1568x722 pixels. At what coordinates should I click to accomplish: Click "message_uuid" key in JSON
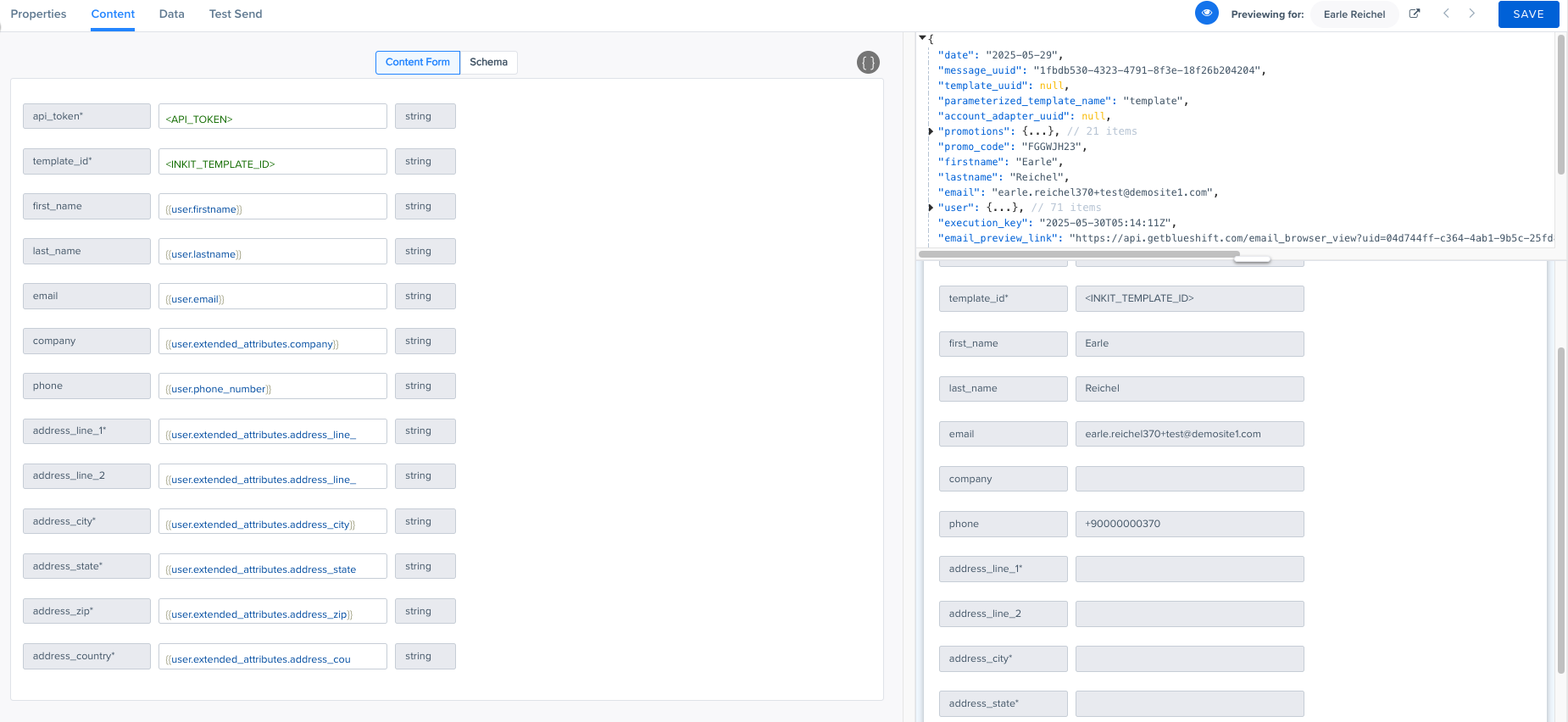tap(982, 70)
